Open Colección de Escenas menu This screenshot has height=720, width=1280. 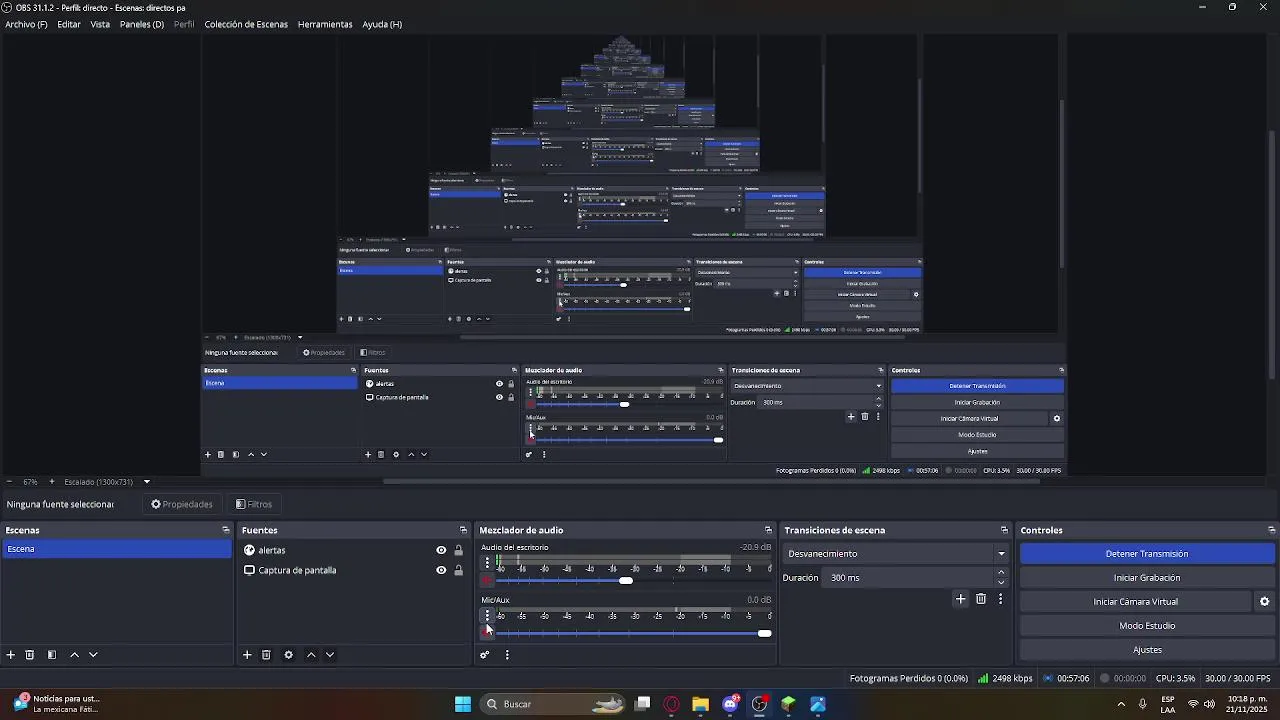(x=246, y=24)
